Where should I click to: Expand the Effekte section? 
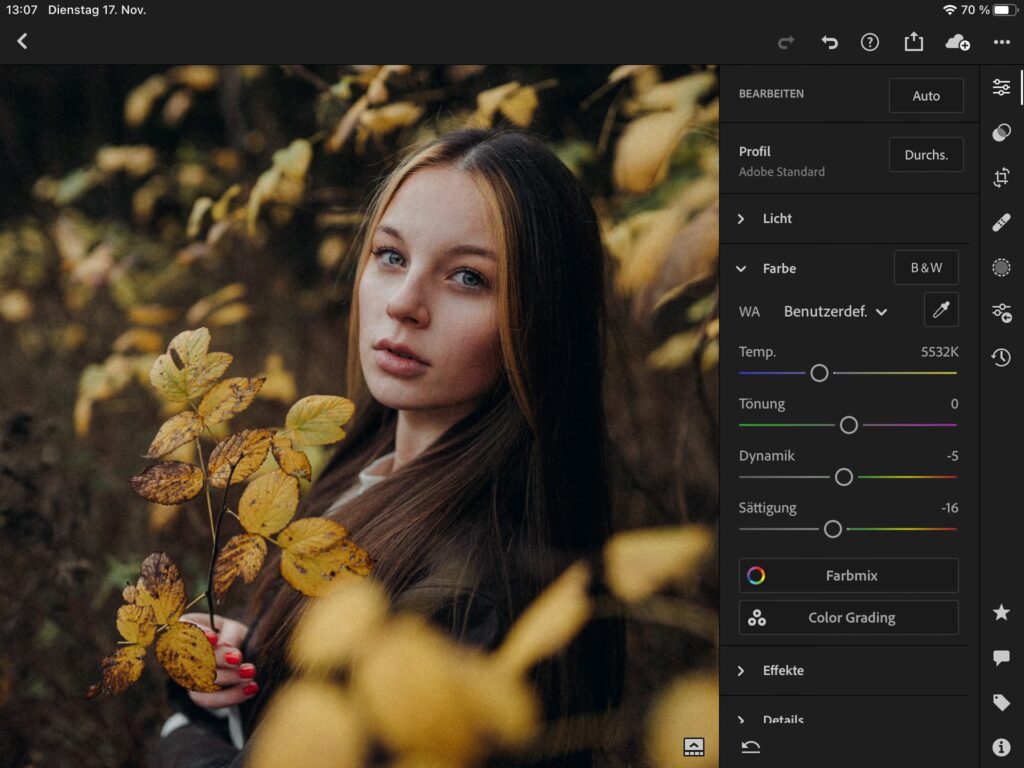click(x=783, y=670)
